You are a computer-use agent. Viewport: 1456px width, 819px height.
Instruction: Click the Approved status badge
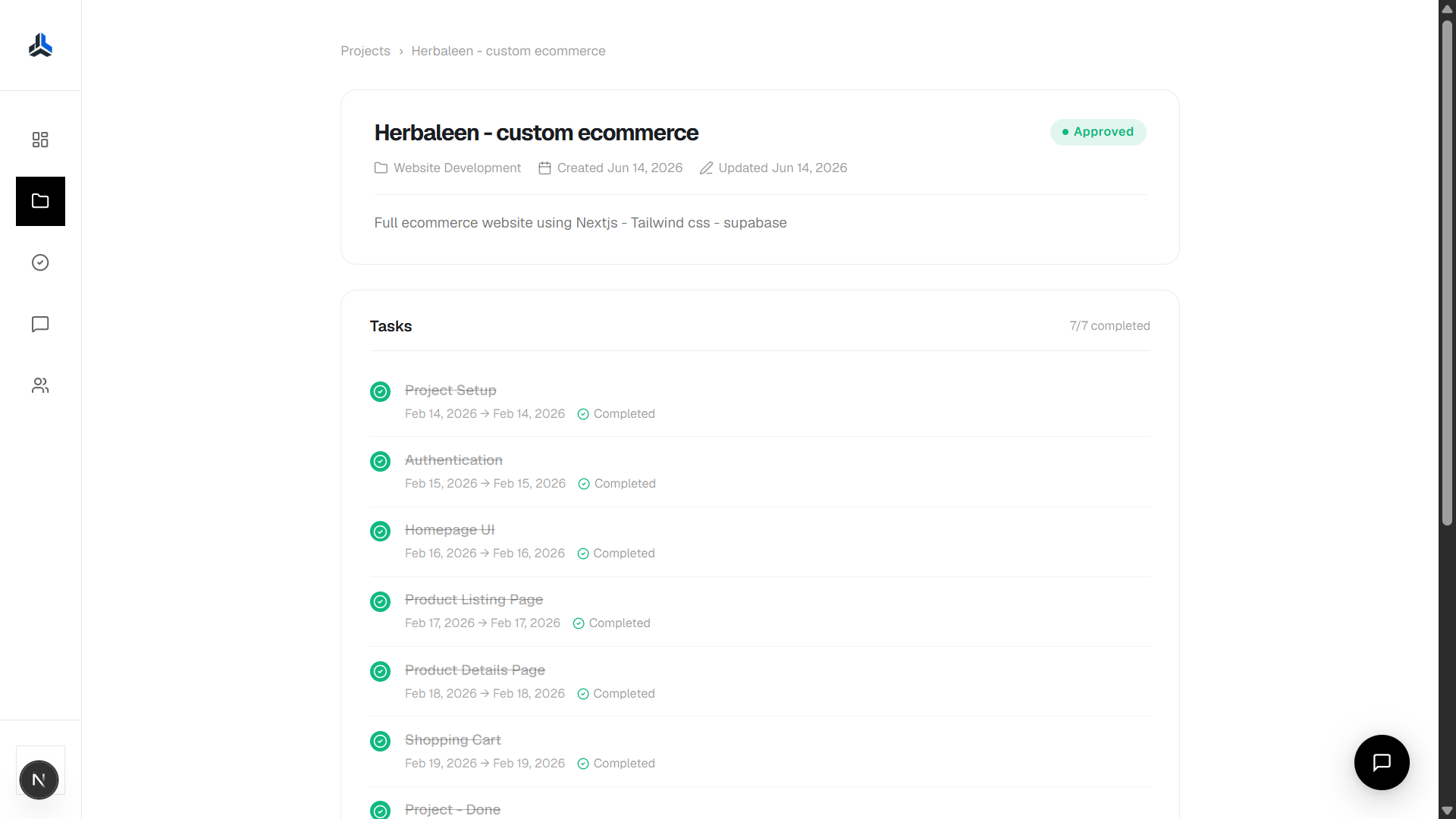coord(1098,132)
